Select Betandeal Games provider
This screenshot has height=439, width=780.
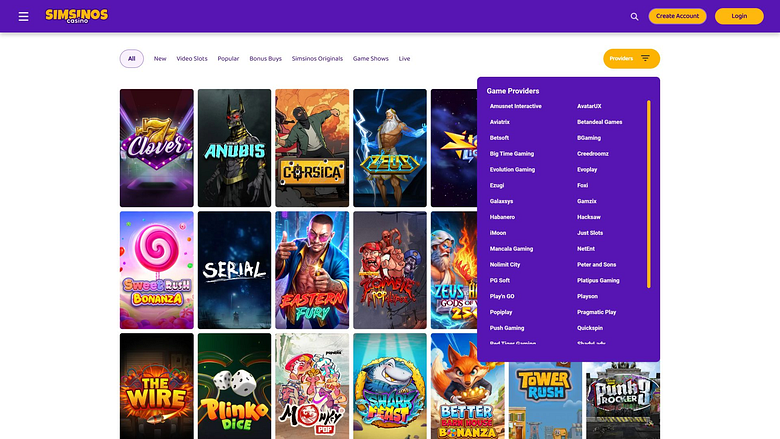(x=599, y=122)
